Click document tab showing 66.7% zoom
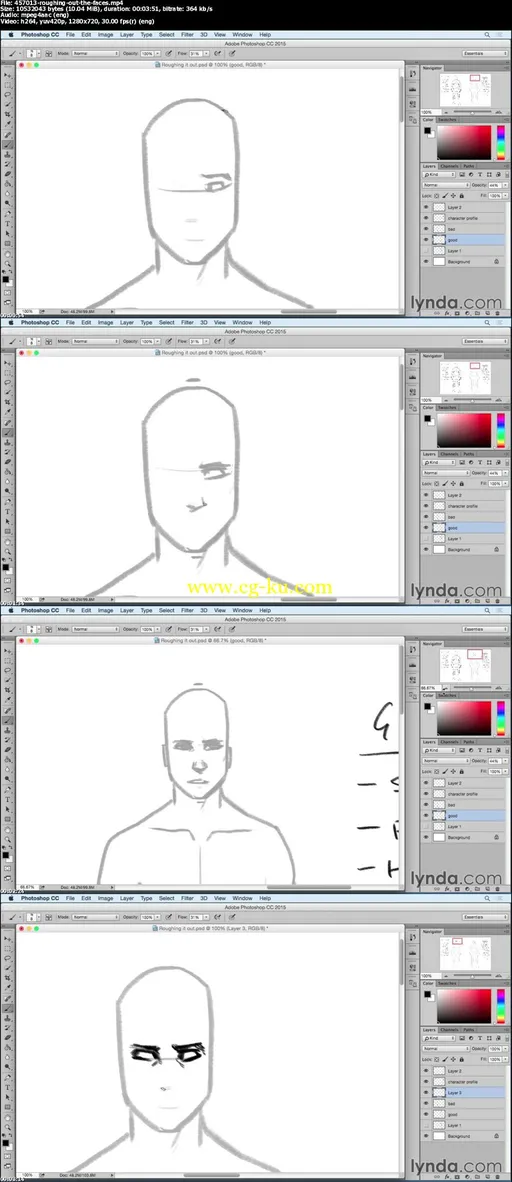The image size is (512, 1182). [x=210, y=640]
